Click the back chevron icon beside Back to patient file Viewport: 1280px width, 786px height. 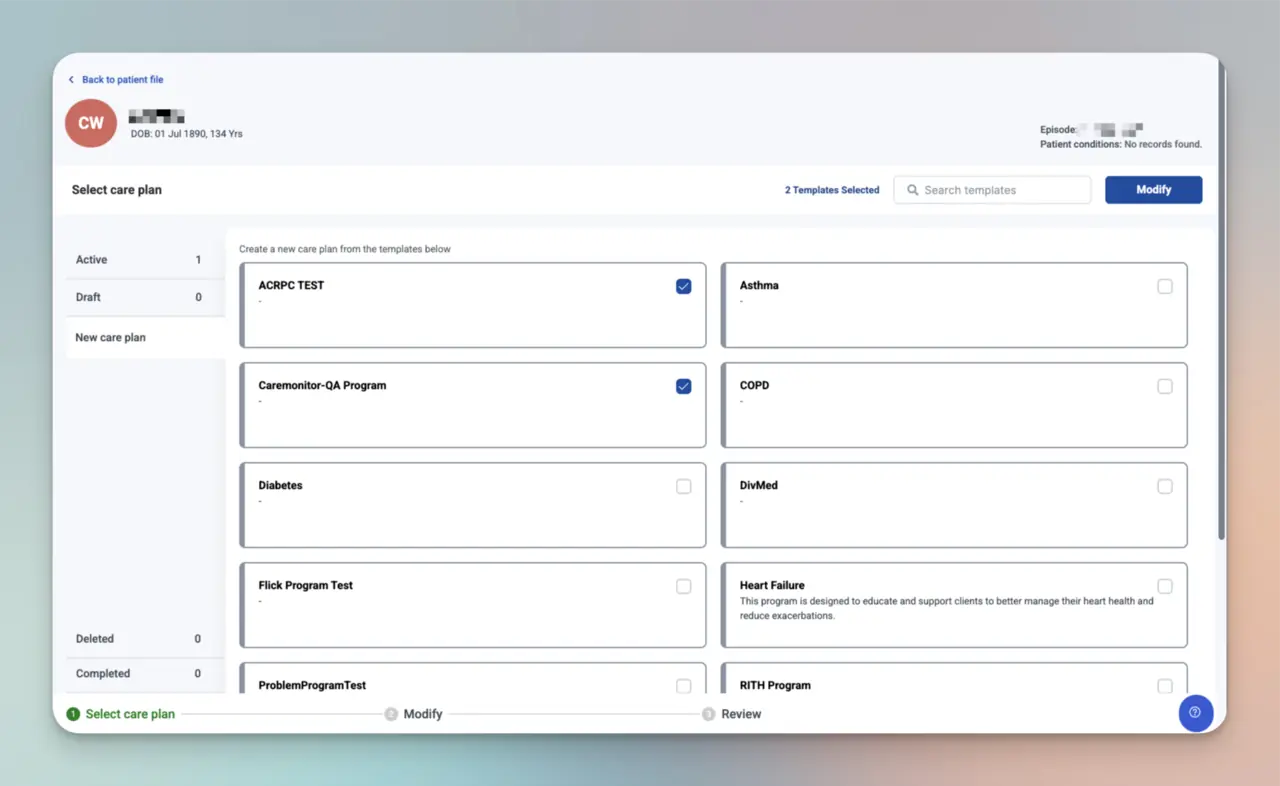tap(71, 80)
